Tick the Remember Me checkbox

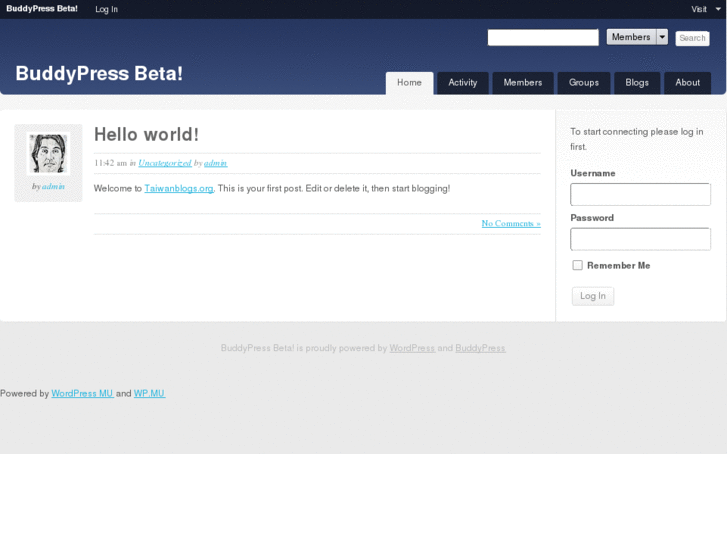(577, 265)
